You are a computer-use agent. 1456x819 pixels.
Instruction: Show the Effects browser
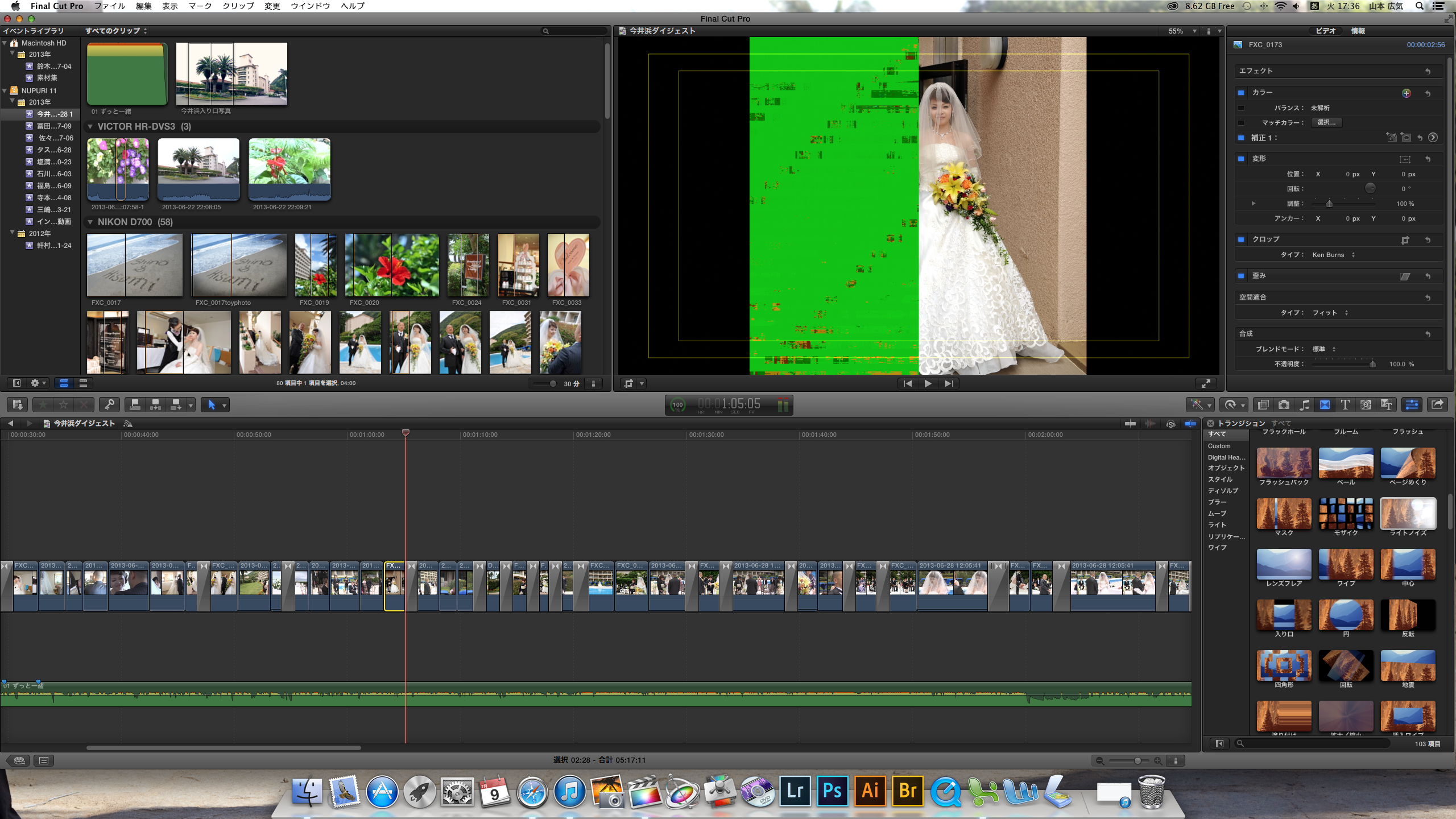point(1263,404)
